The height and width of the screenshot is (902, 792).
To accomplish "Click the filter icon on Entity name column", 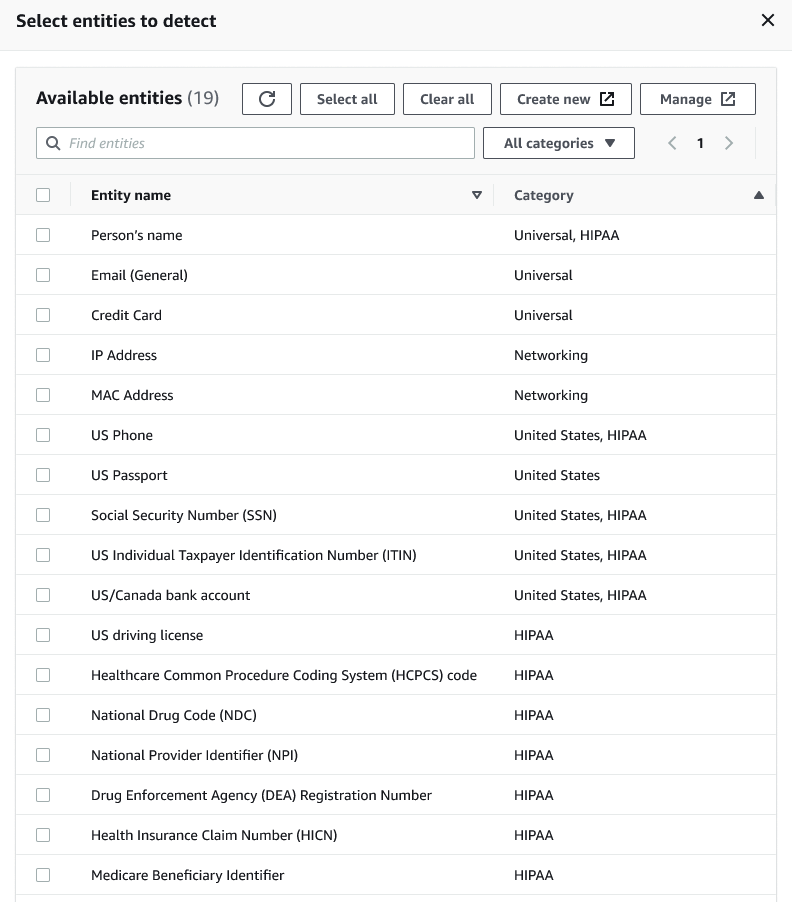I will [x=477, y=195].
